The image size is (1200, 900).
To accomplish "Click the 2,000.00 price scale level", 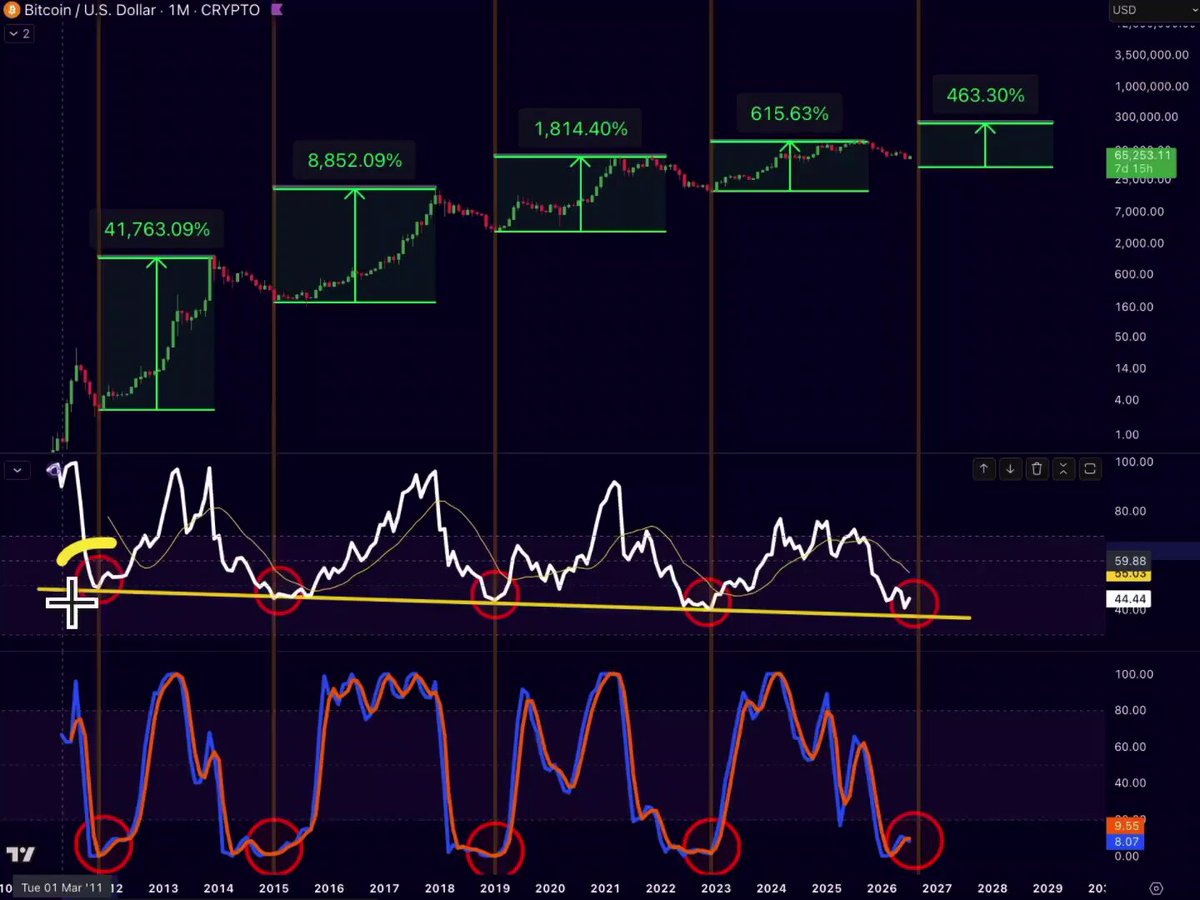I will click(1141, 243).
